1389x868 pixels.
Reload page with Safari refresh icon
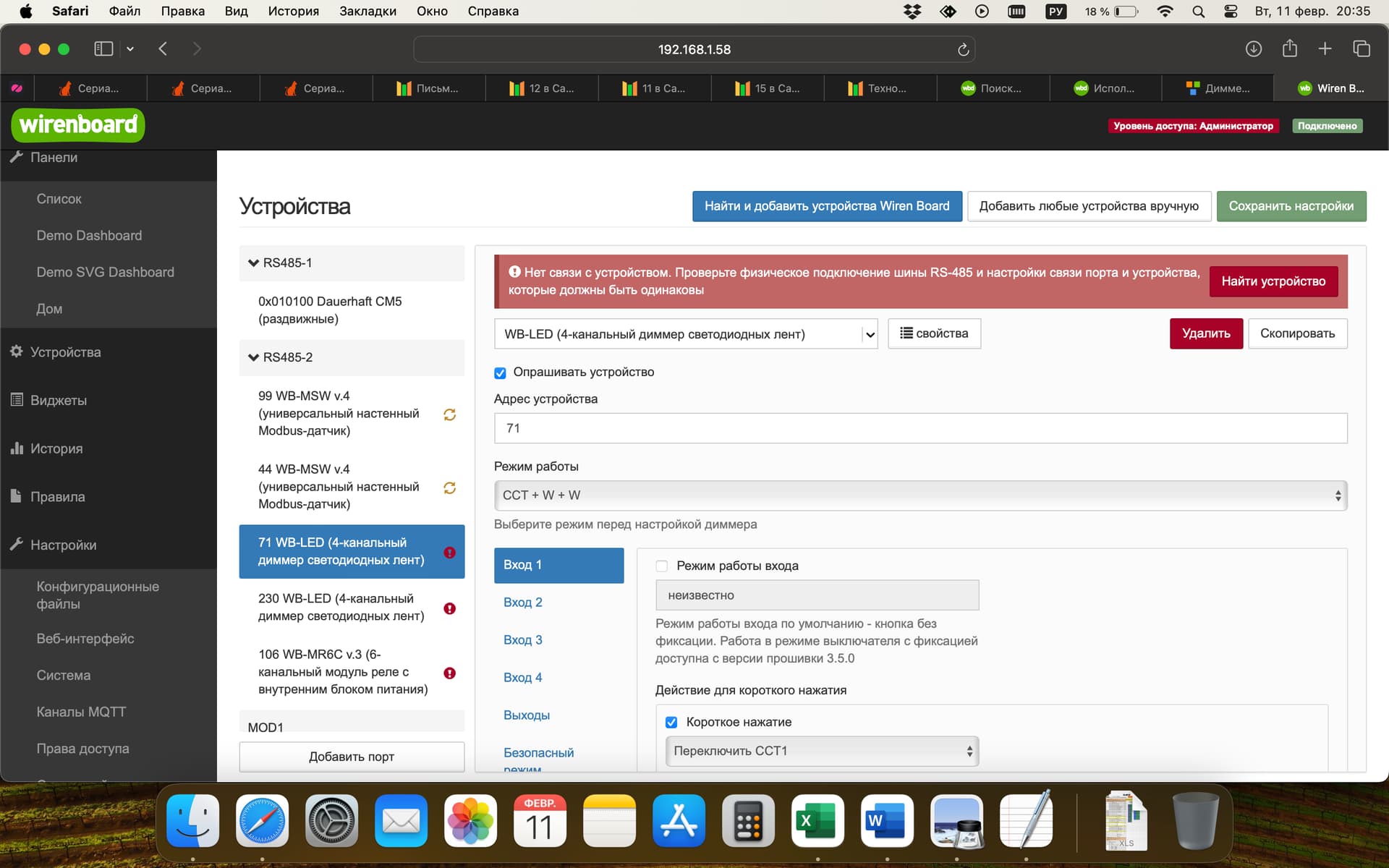point(963,49)
